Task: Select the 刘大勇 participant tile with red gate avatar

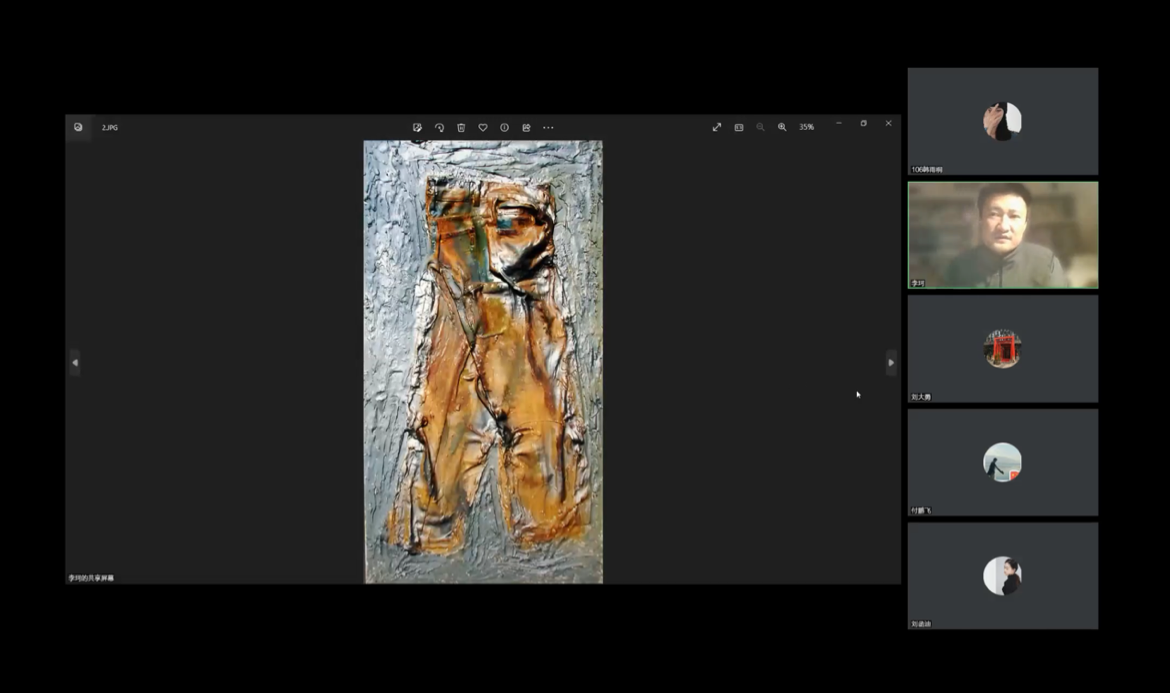Action: 1003,348
